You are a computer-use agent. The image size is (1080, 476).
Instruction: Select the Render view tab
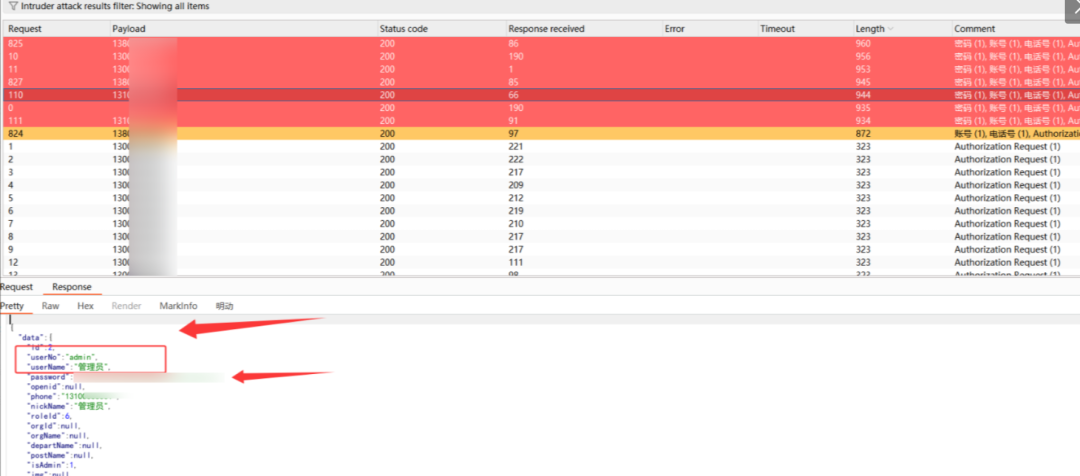(x=126, y=306)
